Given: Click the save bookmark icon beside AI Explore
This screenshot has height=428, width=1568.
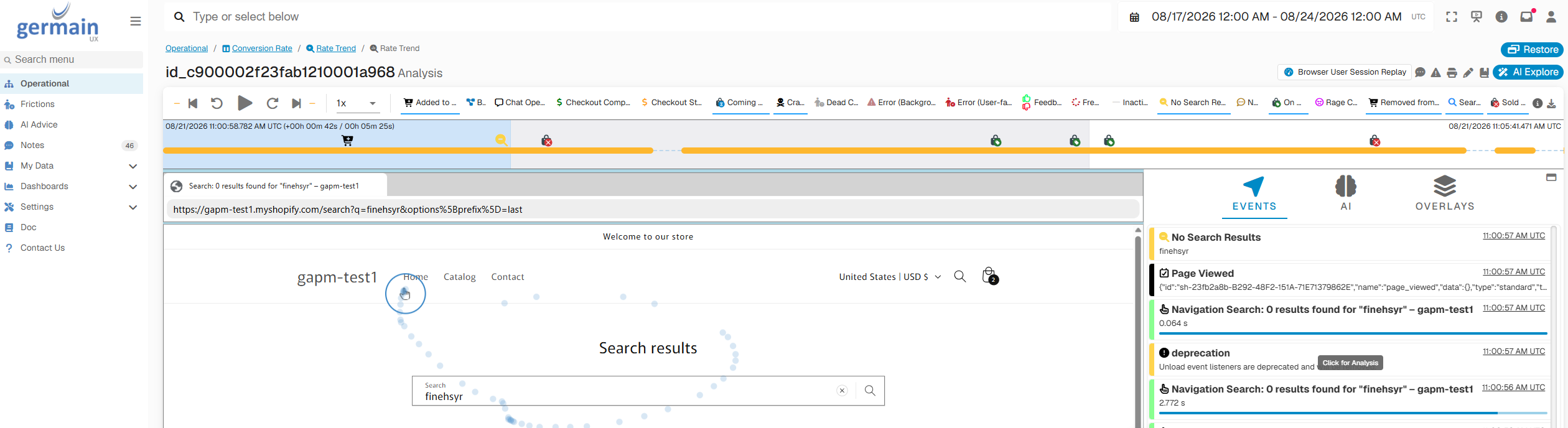Looking at the screenshot, I should click(x=1484, y=73).
